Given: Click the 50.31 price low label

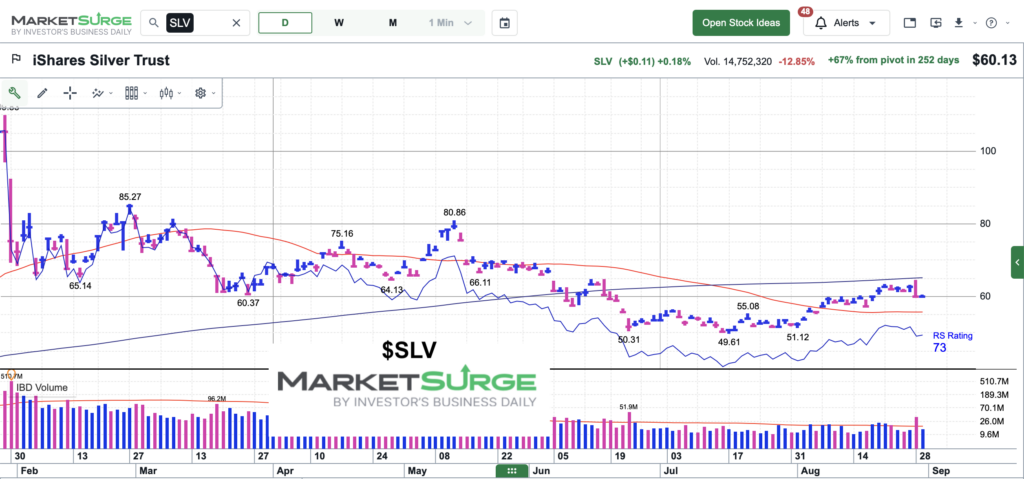Looking at the screenshot, I should pos(630,339).
